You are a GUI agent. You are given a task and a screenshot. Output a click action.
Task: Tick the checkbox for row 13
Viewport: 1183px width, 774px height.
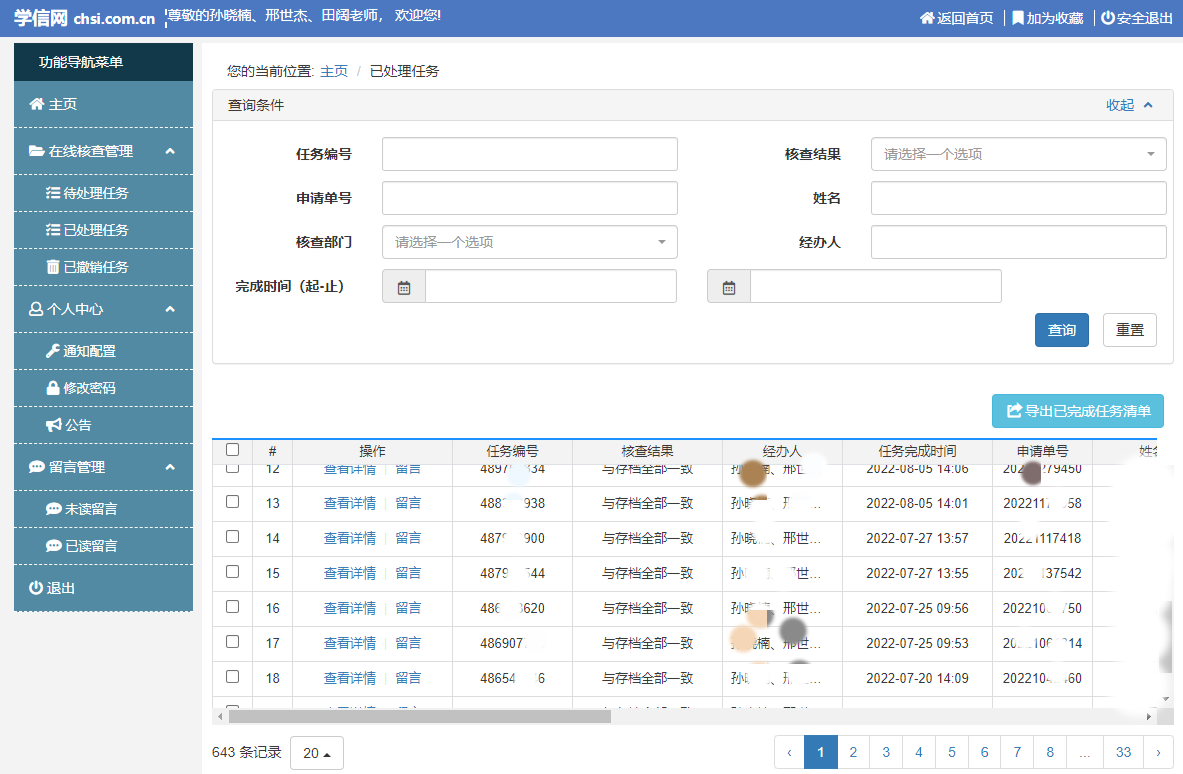coord(232,502)
